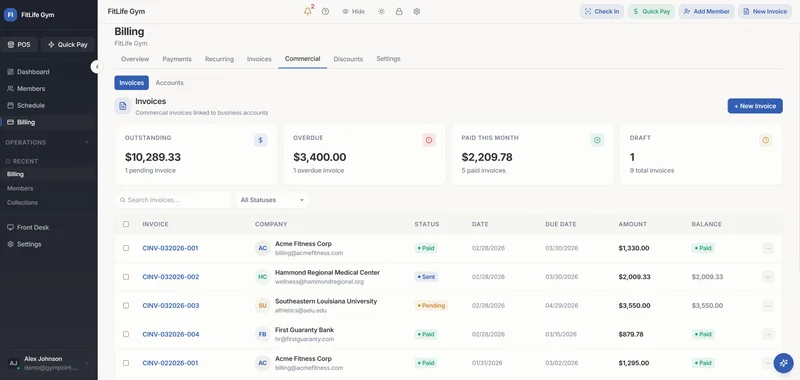Open the billing Settings tab
Image resolution: width=800 pixels, height=380 pixels.
[x=388, y=59]
